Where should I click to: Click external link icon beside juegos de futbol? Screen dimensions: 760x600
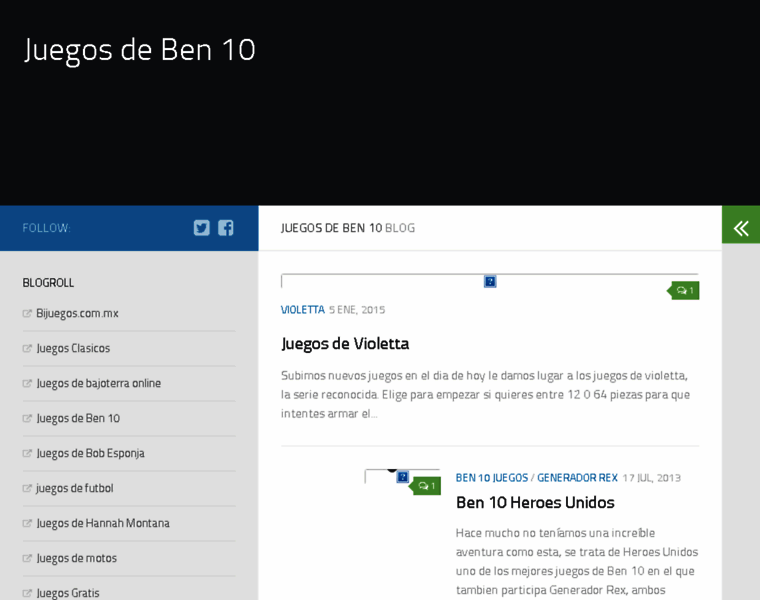pos(27,488)
